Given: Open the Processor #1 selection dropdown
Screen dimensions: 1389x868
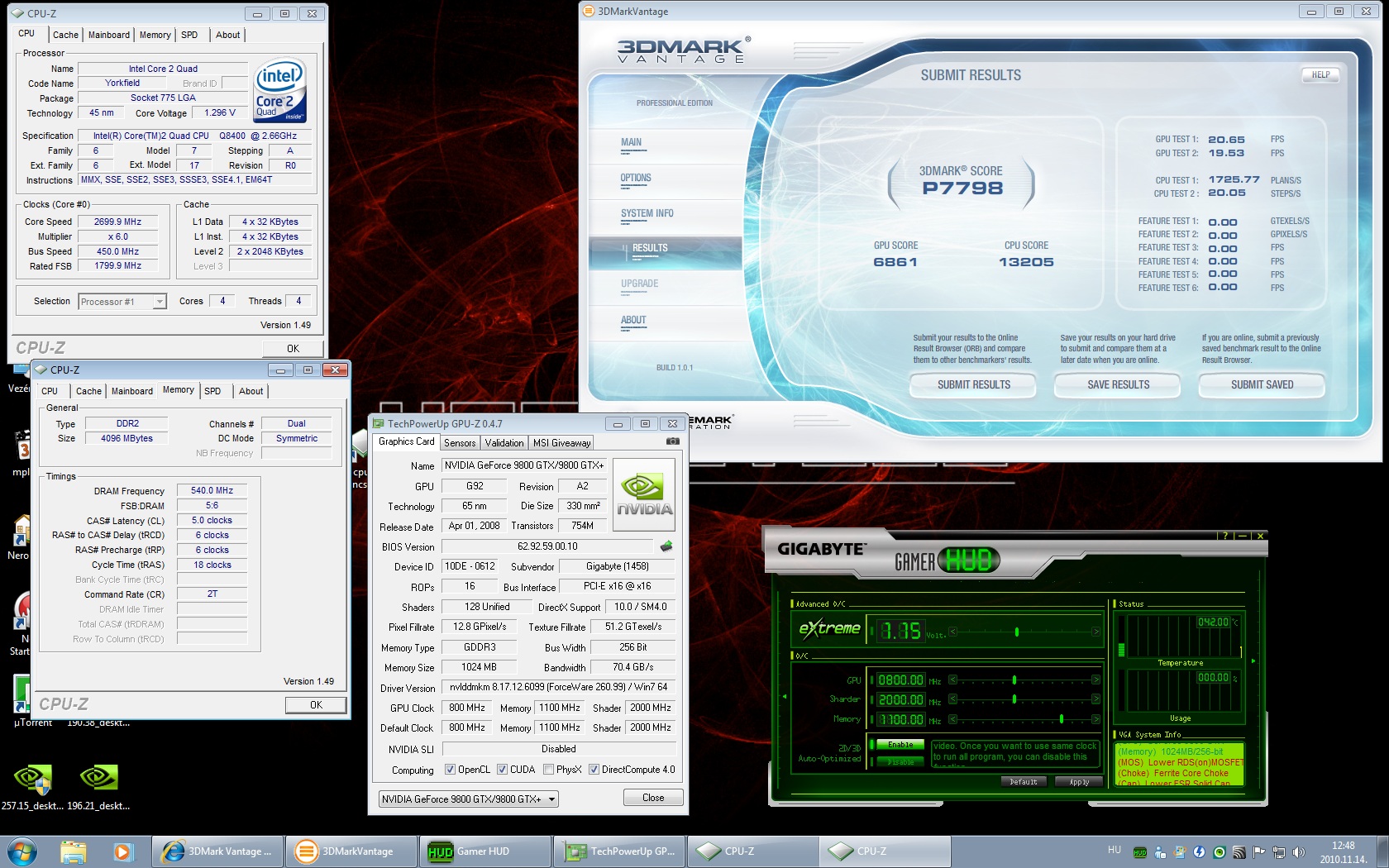Looking at the screenshot, I should tap(122, 302).
